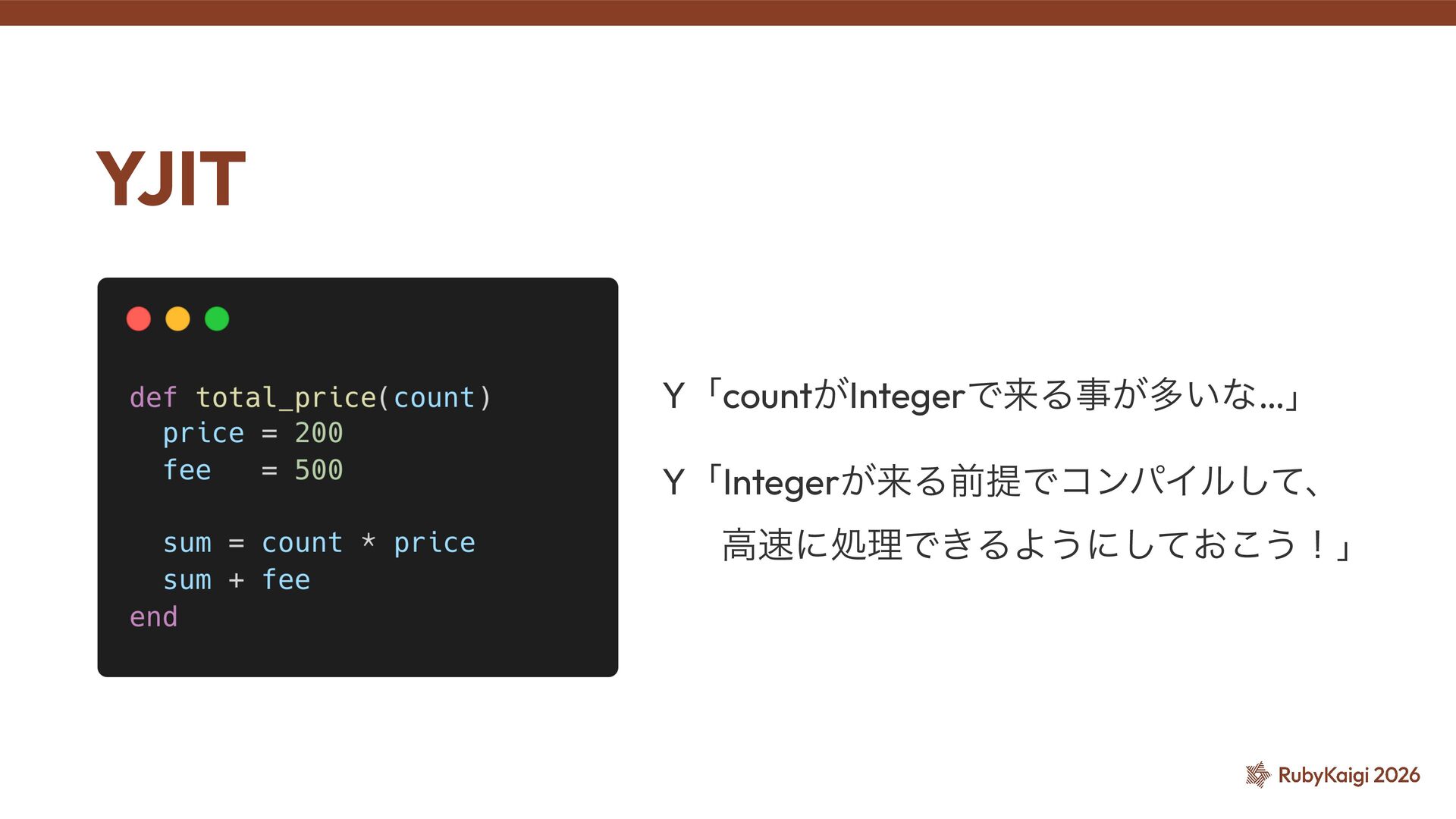The width and height of the screenshot is (1456, 819).
Task: Click the RubyKaigi logo icon
Action: coord(1257,774)
